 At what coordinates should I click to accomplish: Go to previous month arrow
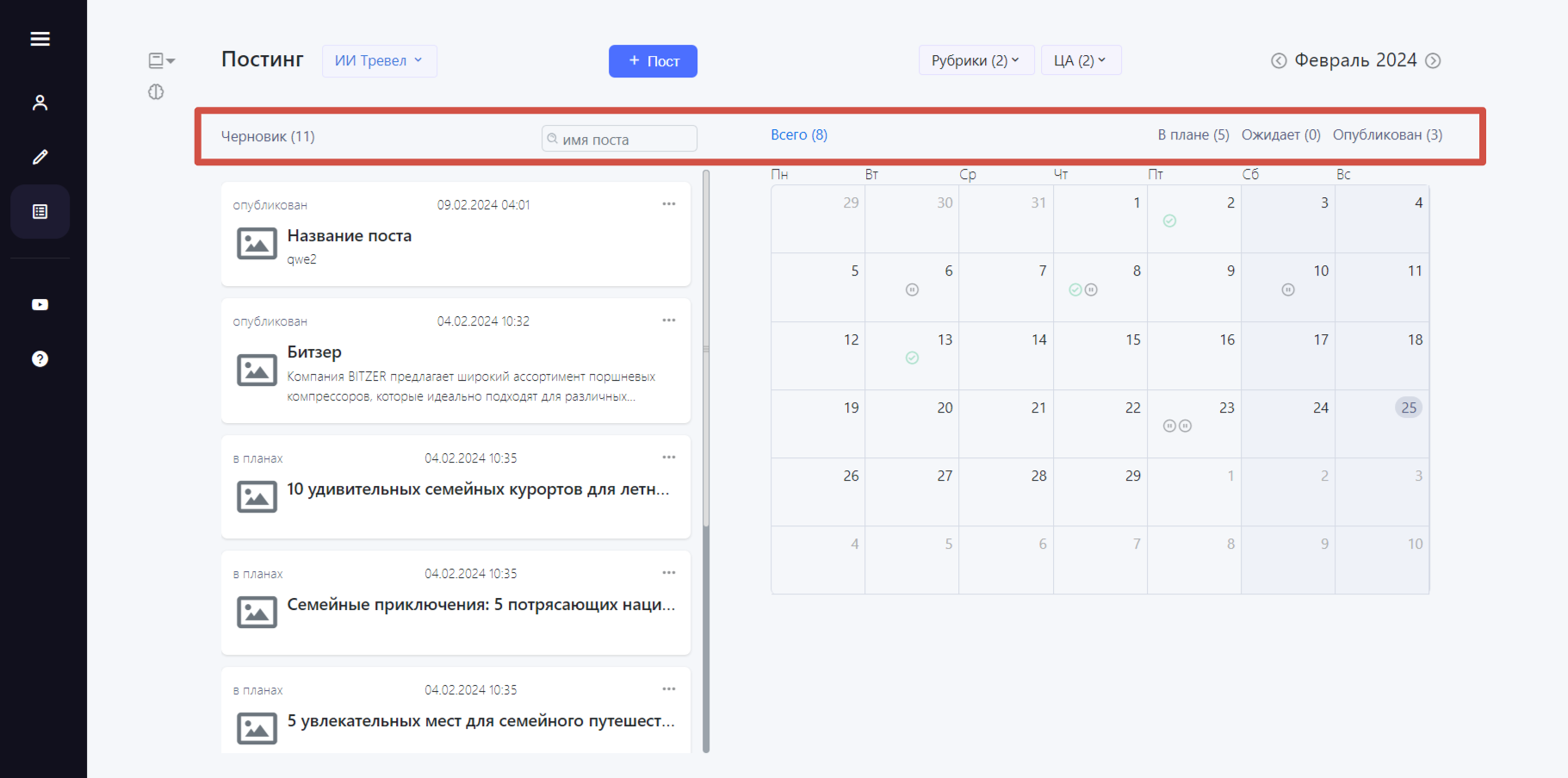pyautogui.click(x=1279, y=60)
